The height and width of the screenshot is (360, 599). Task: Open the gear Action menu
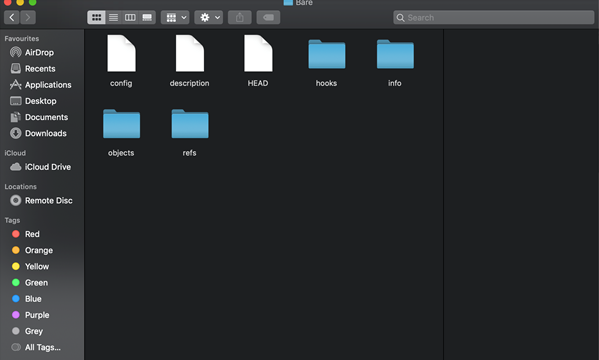coord(209,18)
